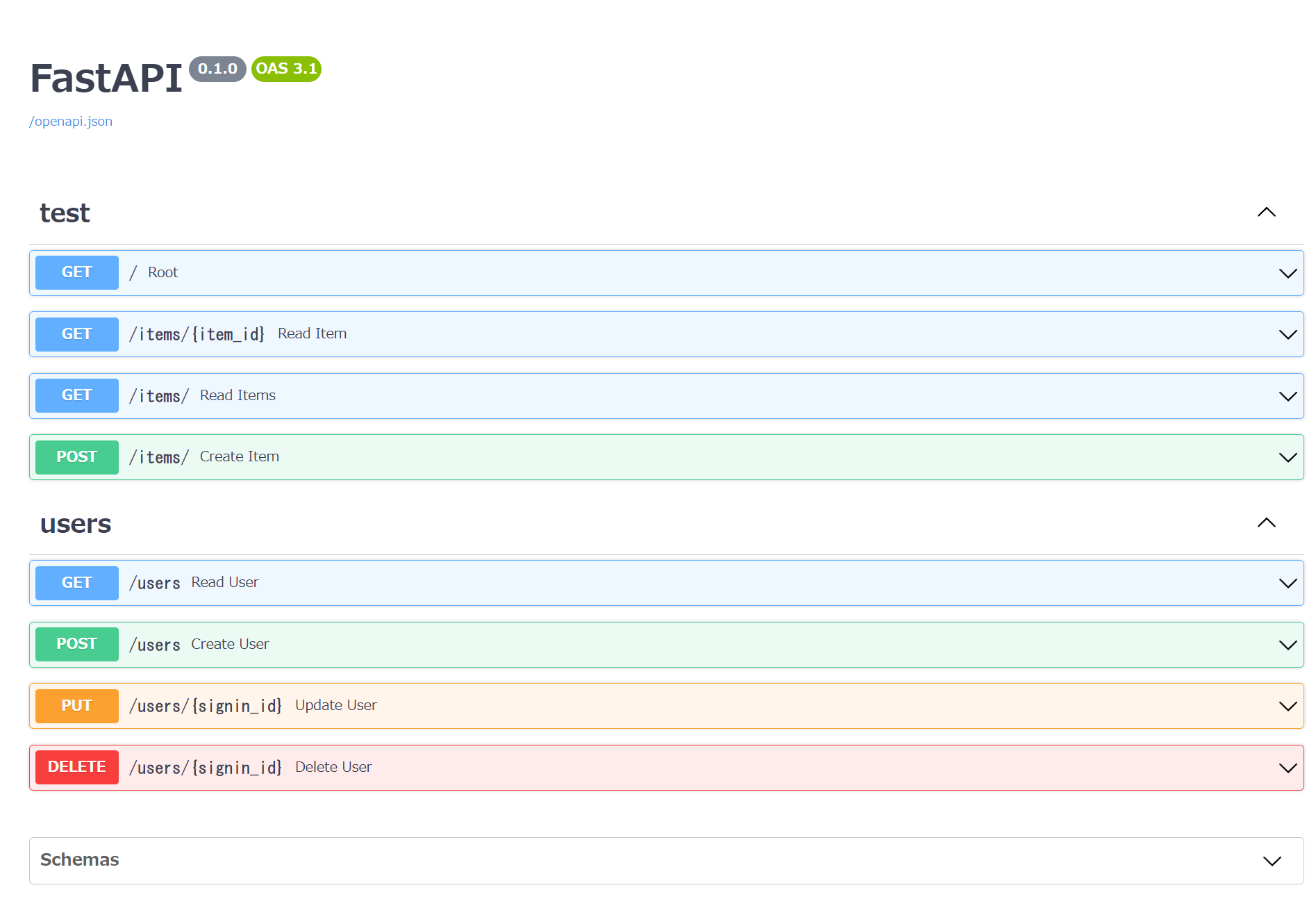Select the test tag heading
The height and width of the screenshot is (915, 1316).
pyautogui.click(x=65, y=213)
